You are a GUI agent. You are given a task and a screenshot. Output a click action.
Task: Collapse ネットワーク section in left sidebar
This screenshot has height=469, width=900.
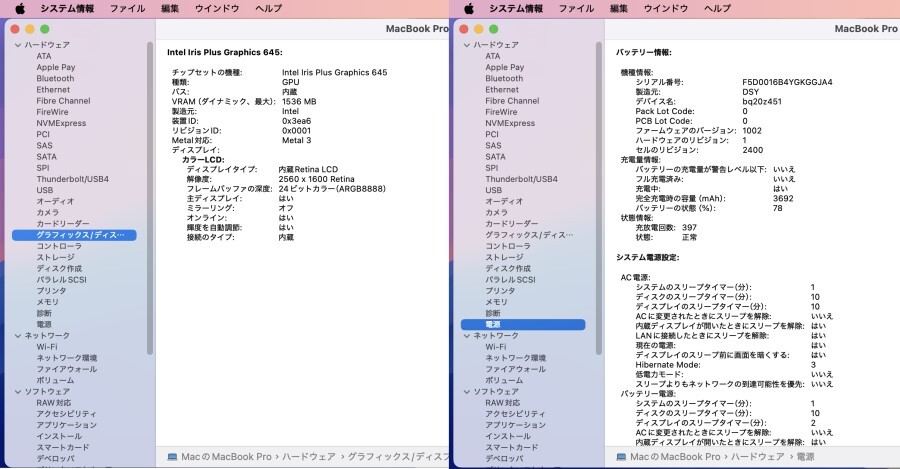pyautogui.click(x=18, y=336)
